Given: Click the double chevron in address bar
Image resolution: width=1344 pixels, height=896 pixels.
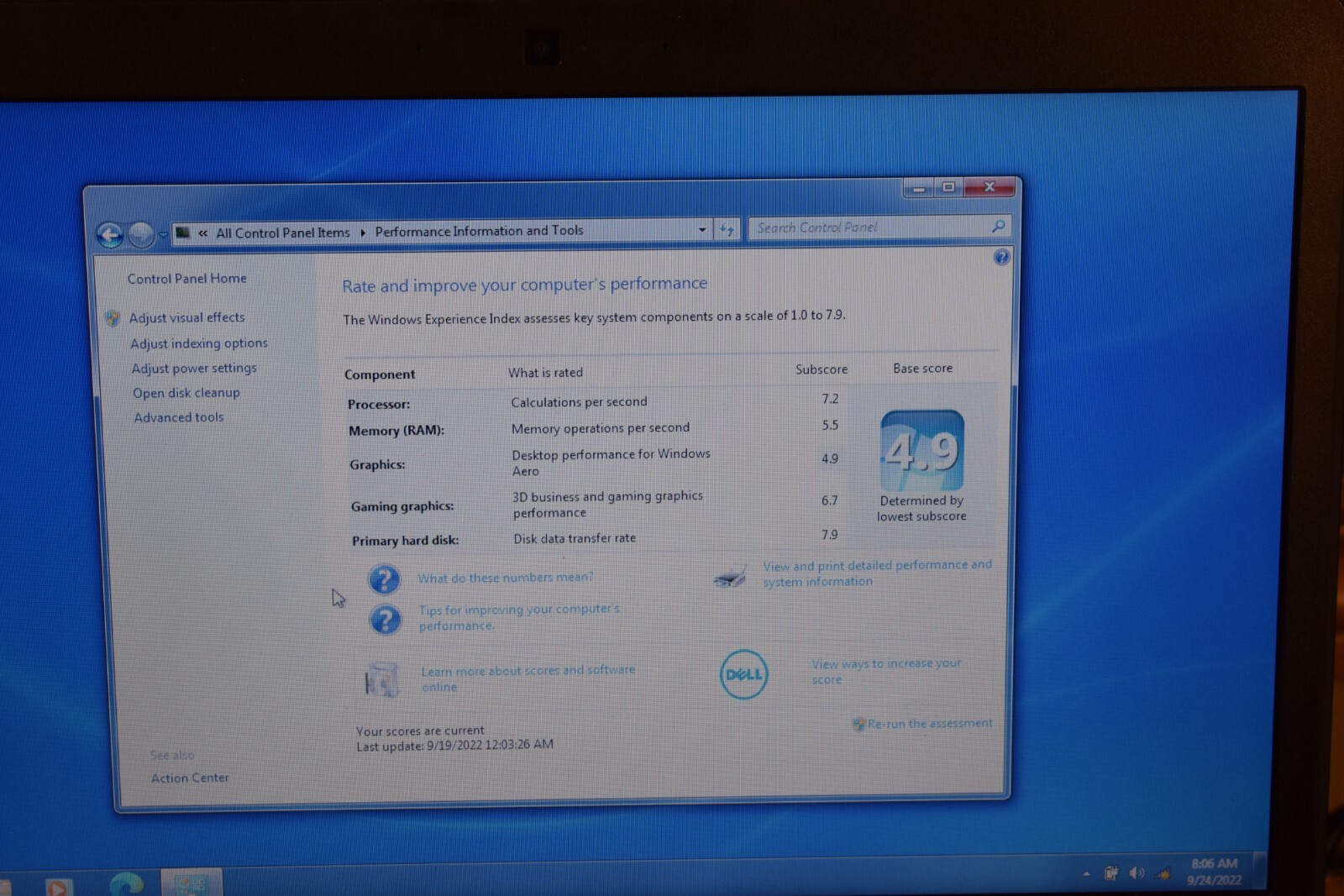Looking at the screenshot, I should [x=202, y=233].
